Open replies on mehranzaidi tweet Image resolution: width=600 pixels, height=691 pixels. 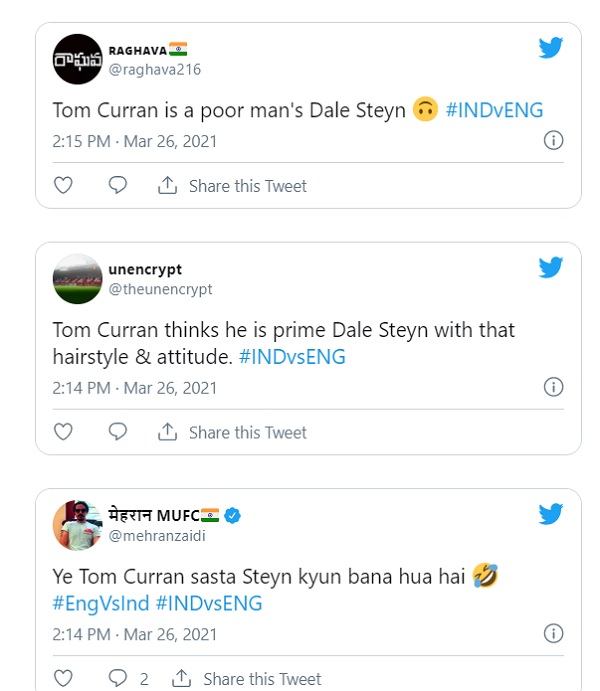click(x=128, y=678)
